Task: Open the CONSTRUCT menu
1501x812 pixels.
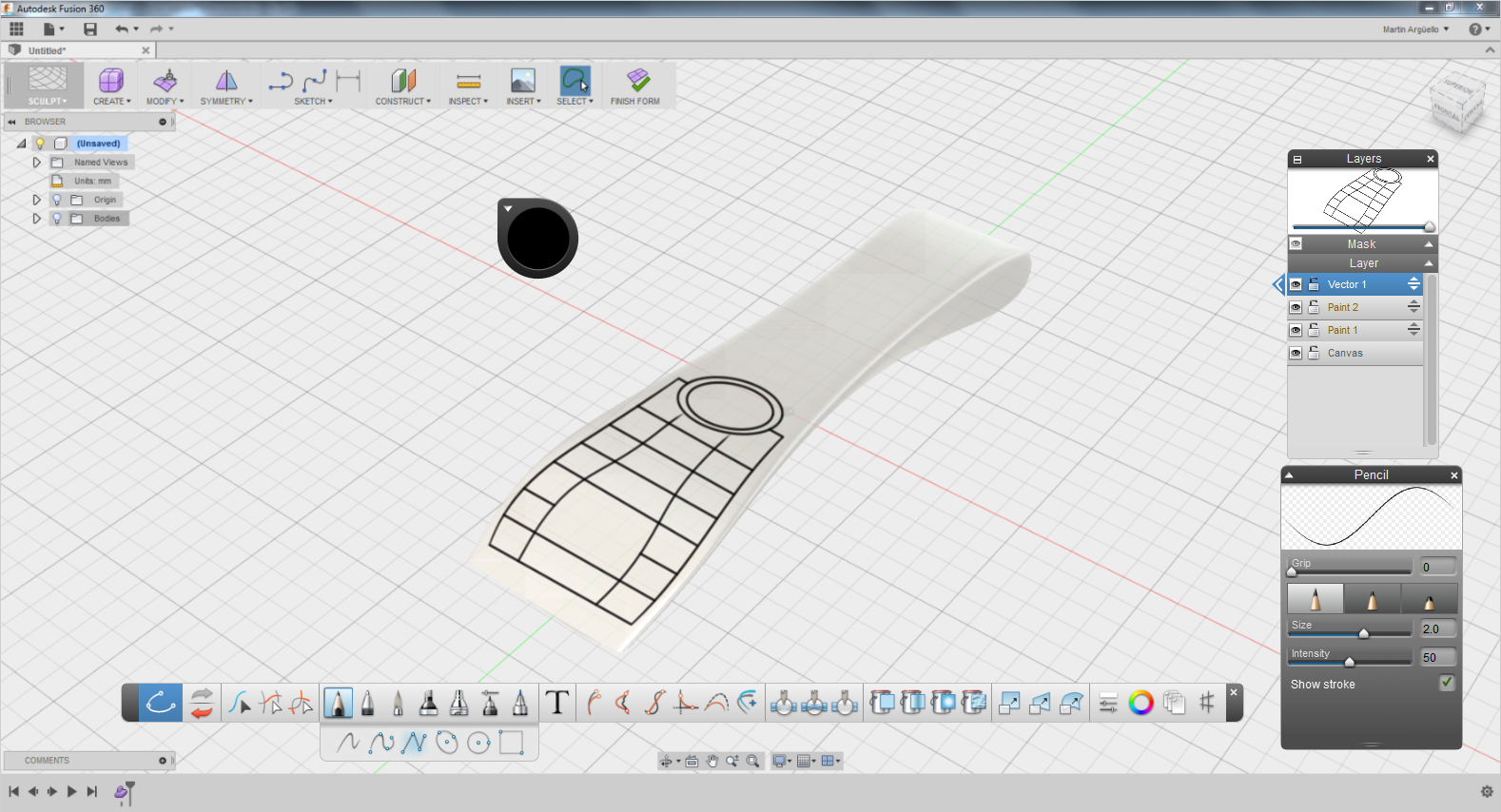Action: click(x=402, y=101)
